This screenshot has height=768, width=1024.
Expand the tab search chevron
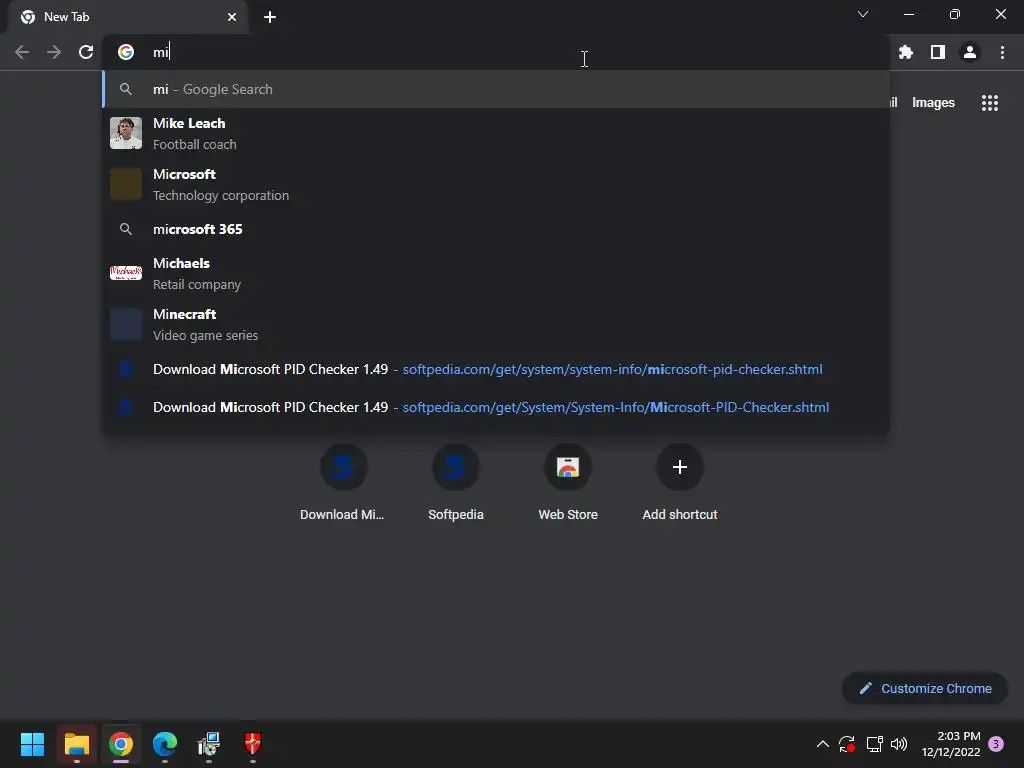(x=863, y=14)
